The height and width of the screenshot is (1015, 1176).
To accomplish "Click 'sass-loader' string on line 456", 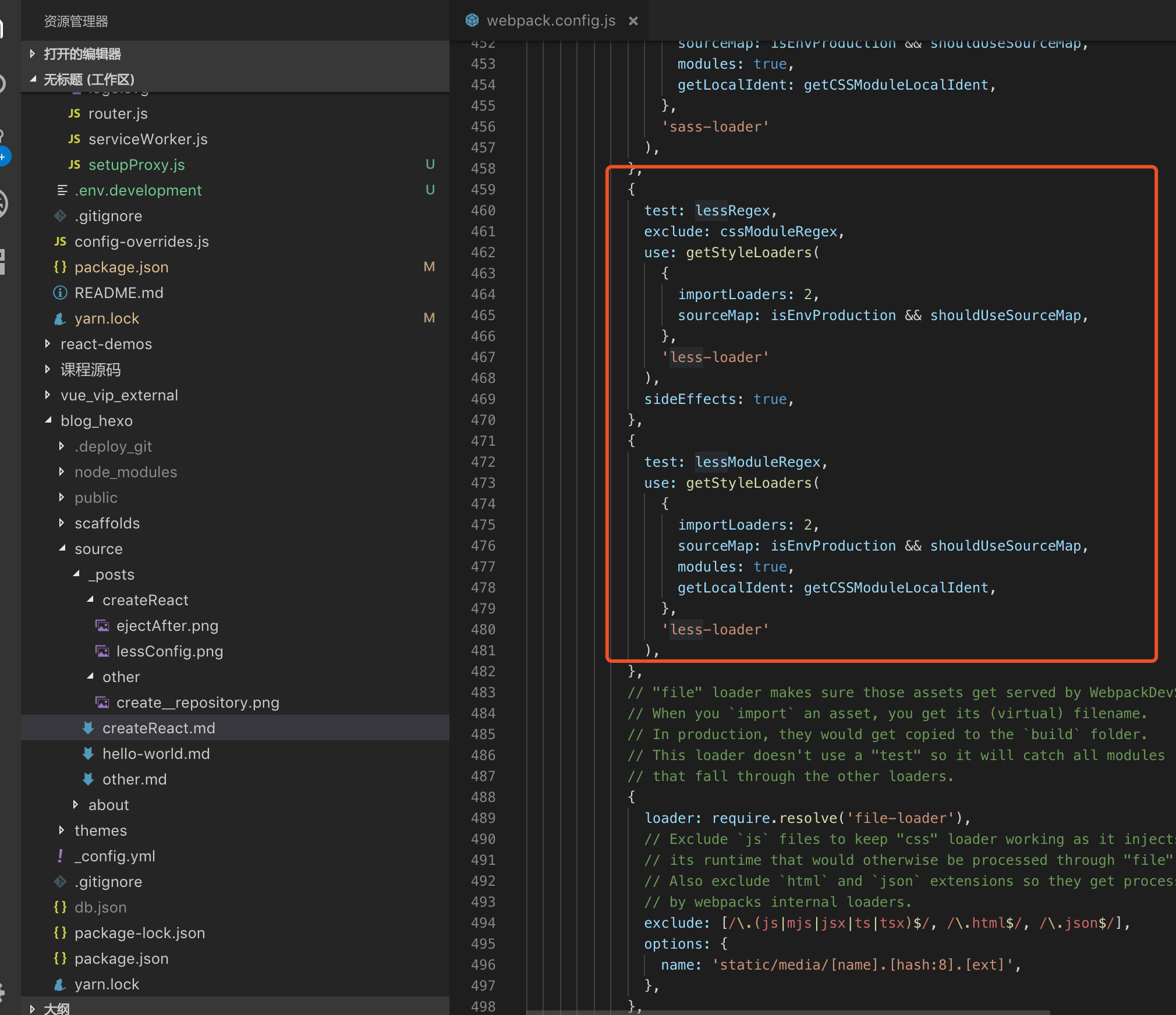I will point(715,127).
